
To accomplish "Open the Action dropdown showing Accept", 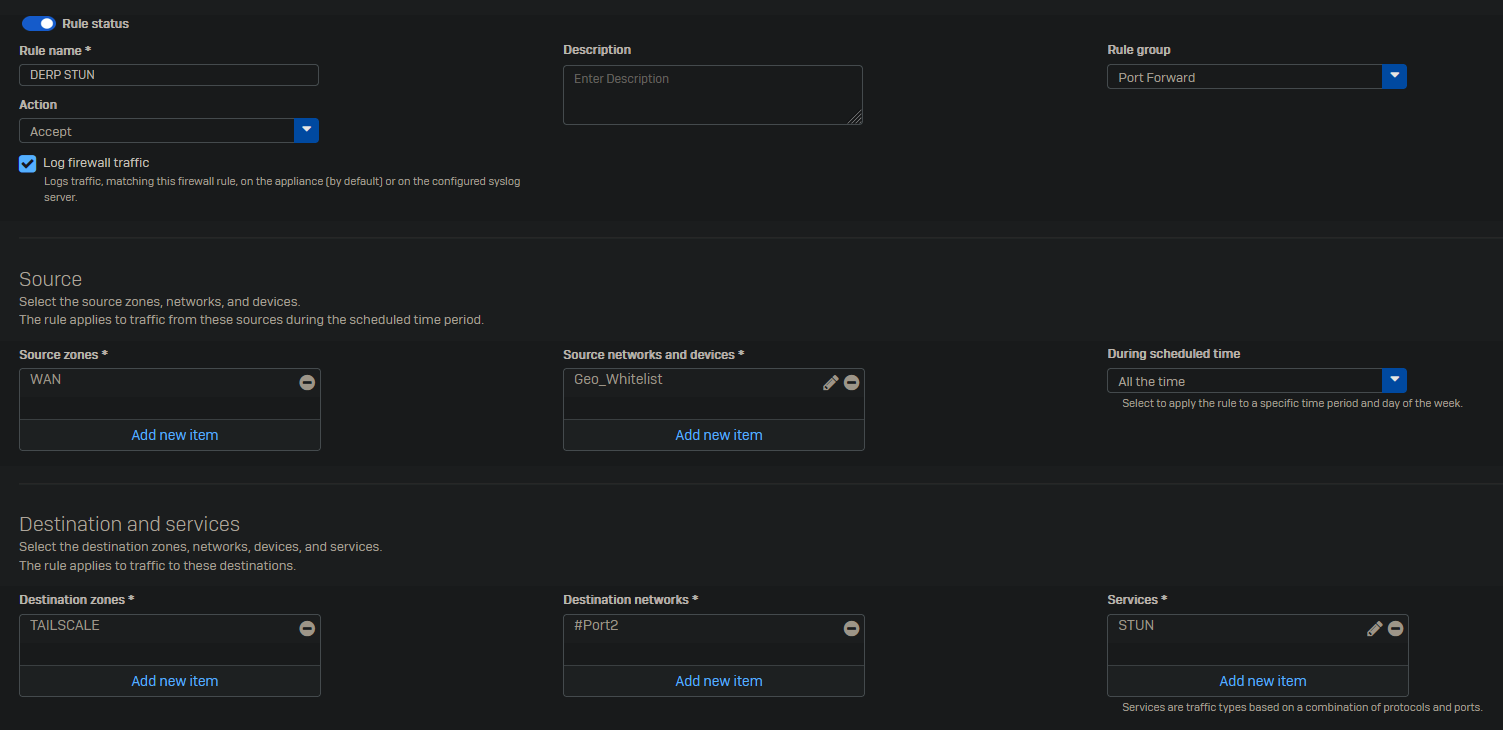I will pos(306,131).
